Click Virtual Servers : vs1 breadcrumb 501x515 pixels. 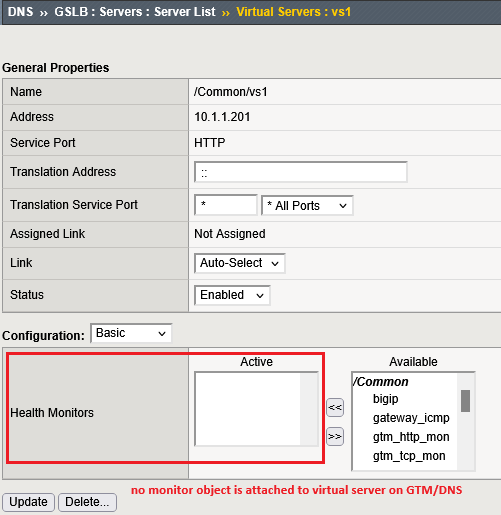[x=294, y=12]
